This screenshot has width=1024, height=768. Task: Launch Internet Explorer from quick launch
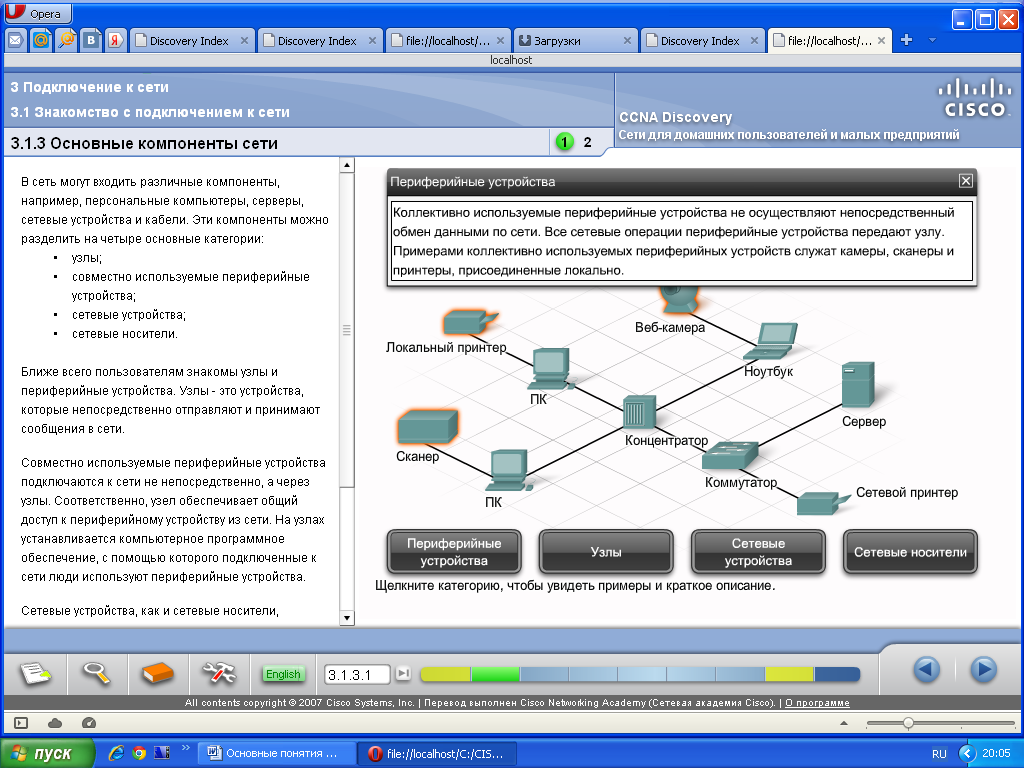click(x=116, y=753)
